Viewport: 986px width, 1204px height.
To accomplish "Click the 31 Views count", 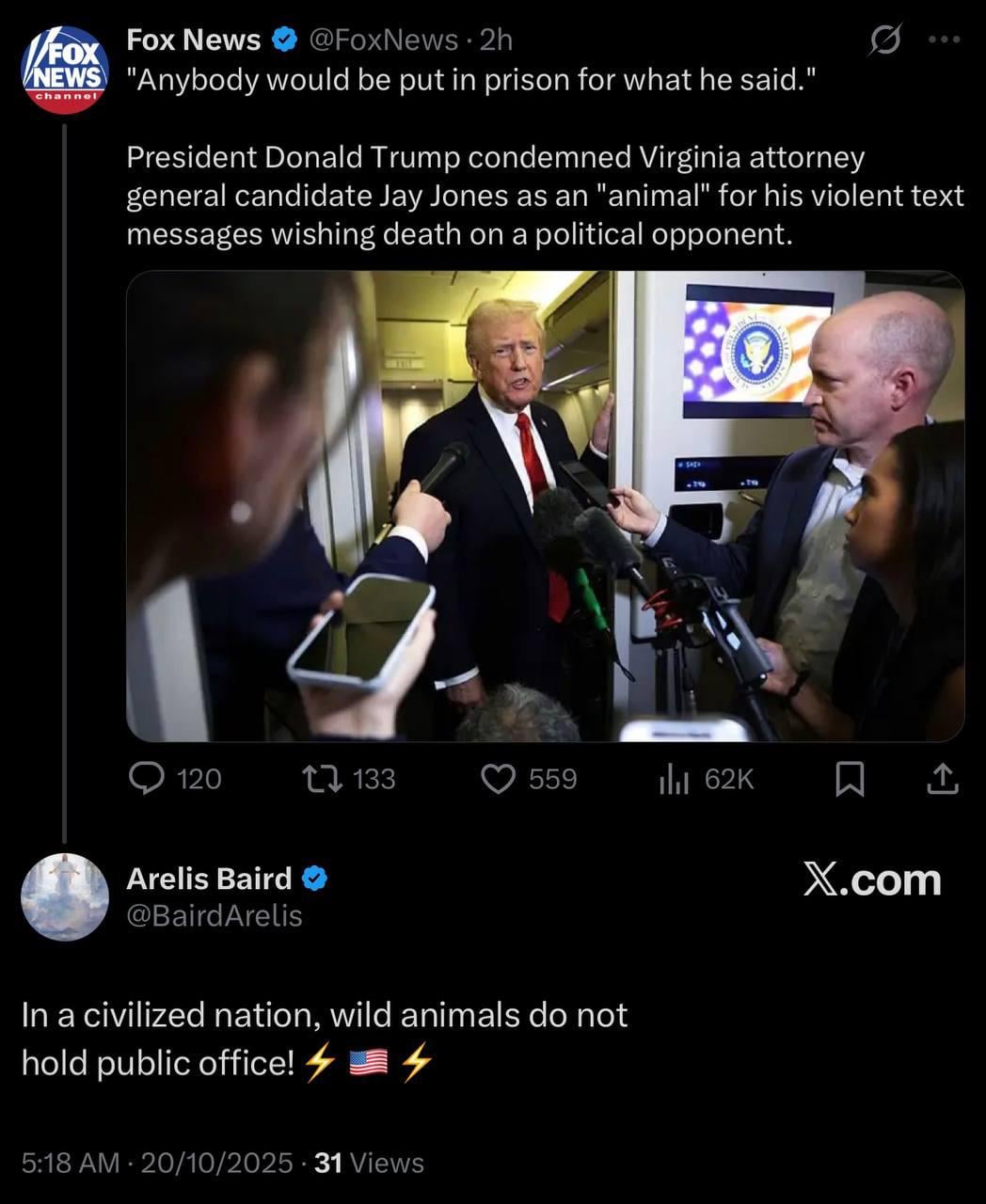I will (369, 1163).
